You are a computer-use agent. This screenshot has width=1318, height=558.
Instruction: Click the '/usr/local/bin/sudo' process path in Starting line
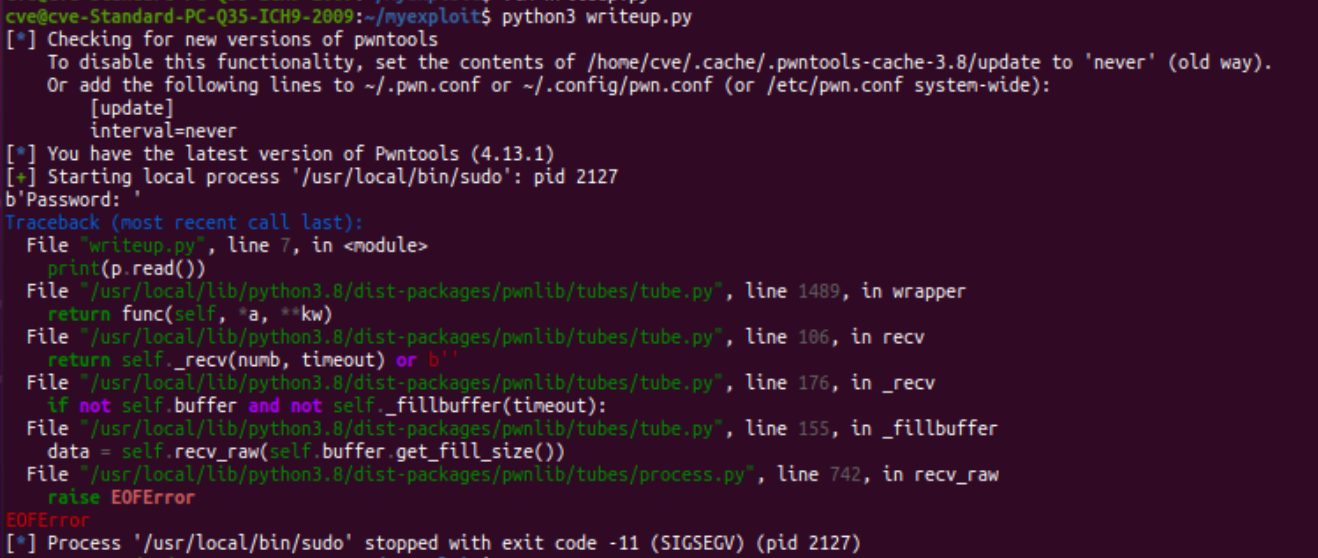pyautogui.click(x=411, y=177)
